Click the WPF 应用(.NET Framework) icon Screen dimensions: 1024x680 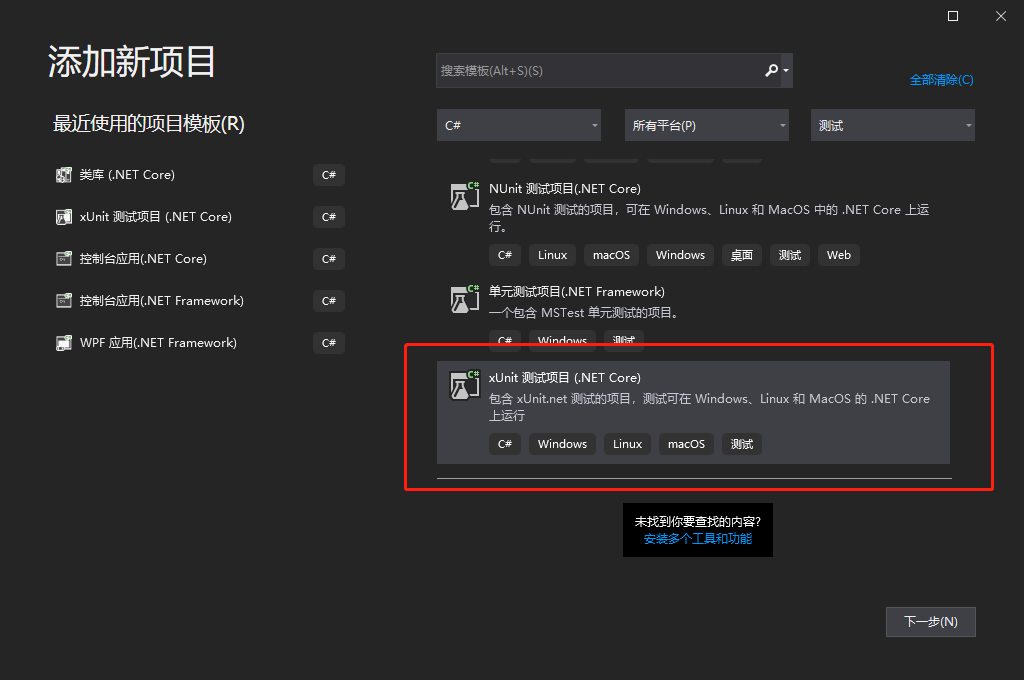tap(63, 342)
